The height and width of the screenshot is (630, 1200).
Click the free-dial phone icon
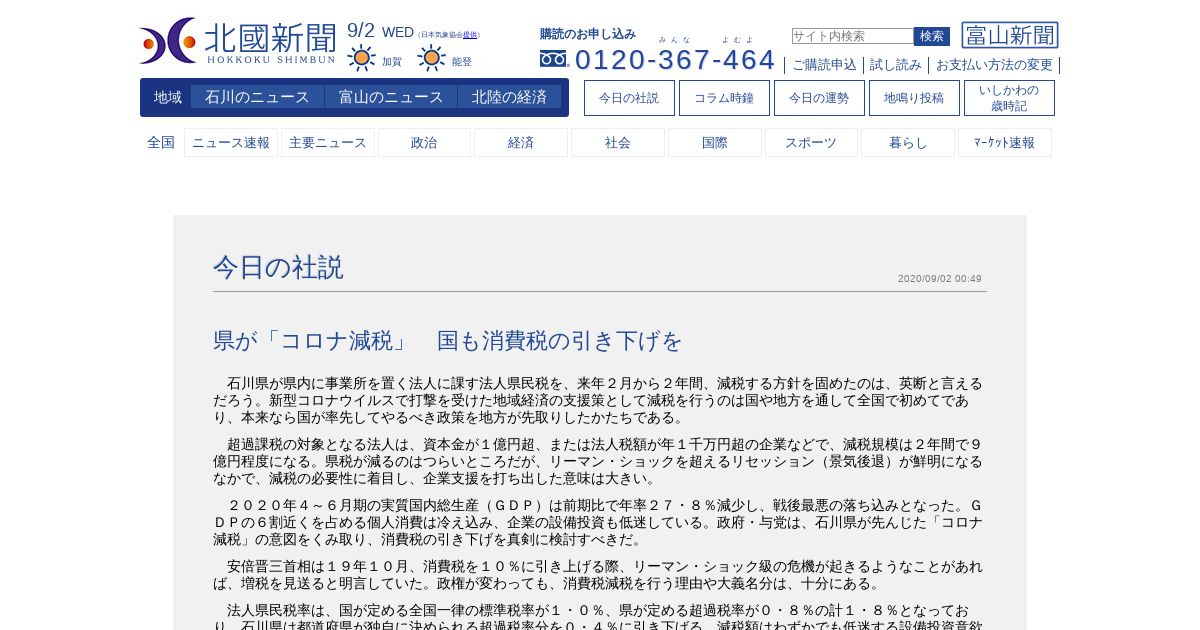(x=554, y=59)
